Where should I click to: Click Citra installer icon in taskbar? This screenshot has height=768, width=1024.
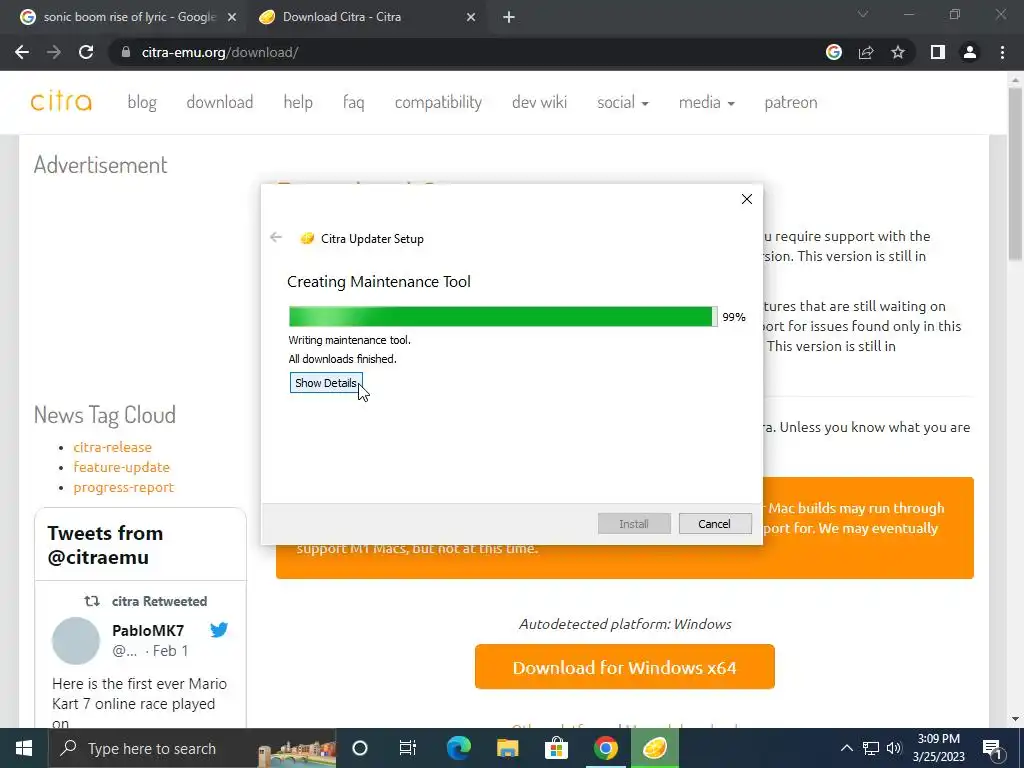[x=654, y=748]
